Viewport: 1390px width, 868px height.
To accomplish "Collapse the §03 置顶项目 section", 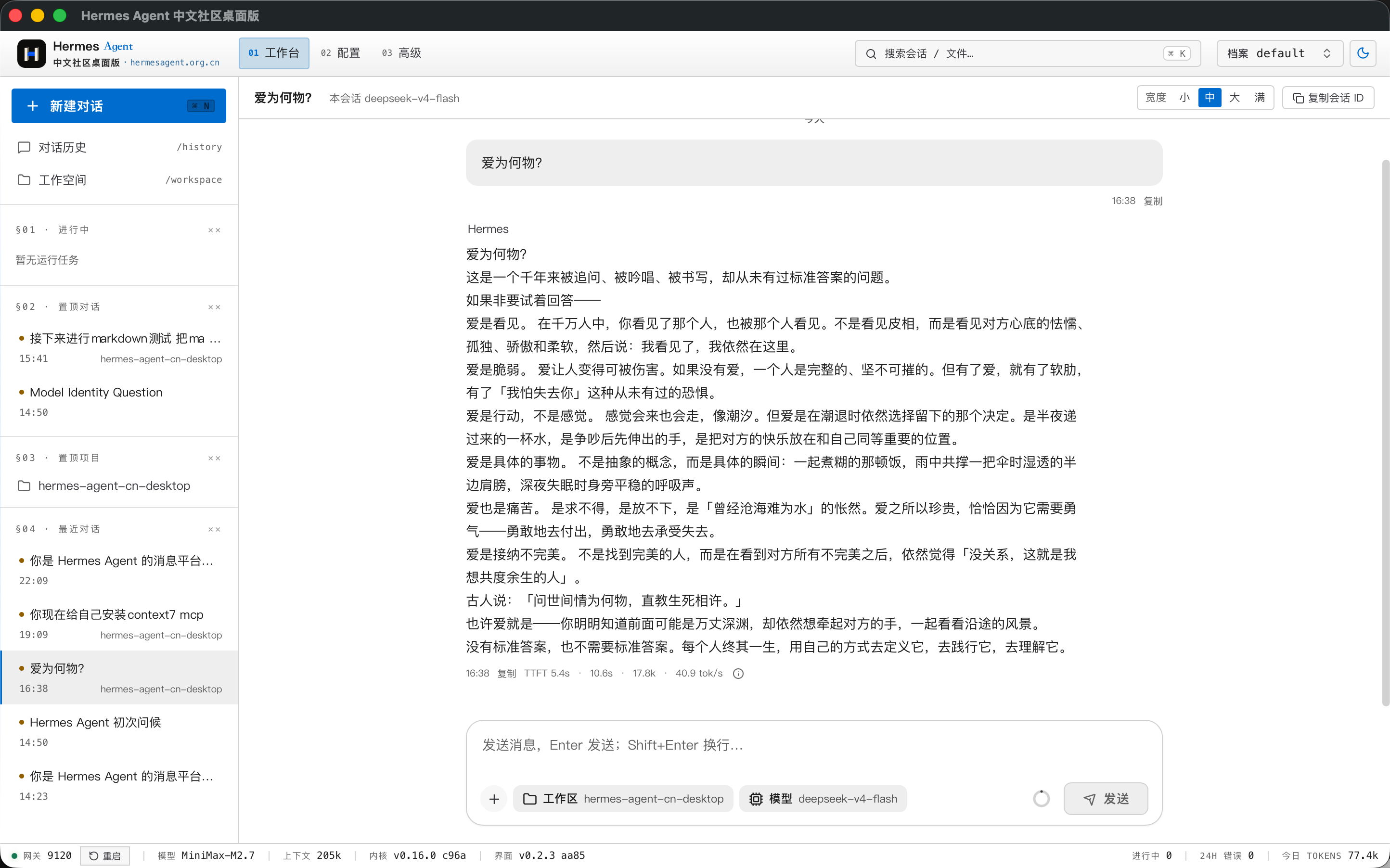I will [x=214, y=458].
